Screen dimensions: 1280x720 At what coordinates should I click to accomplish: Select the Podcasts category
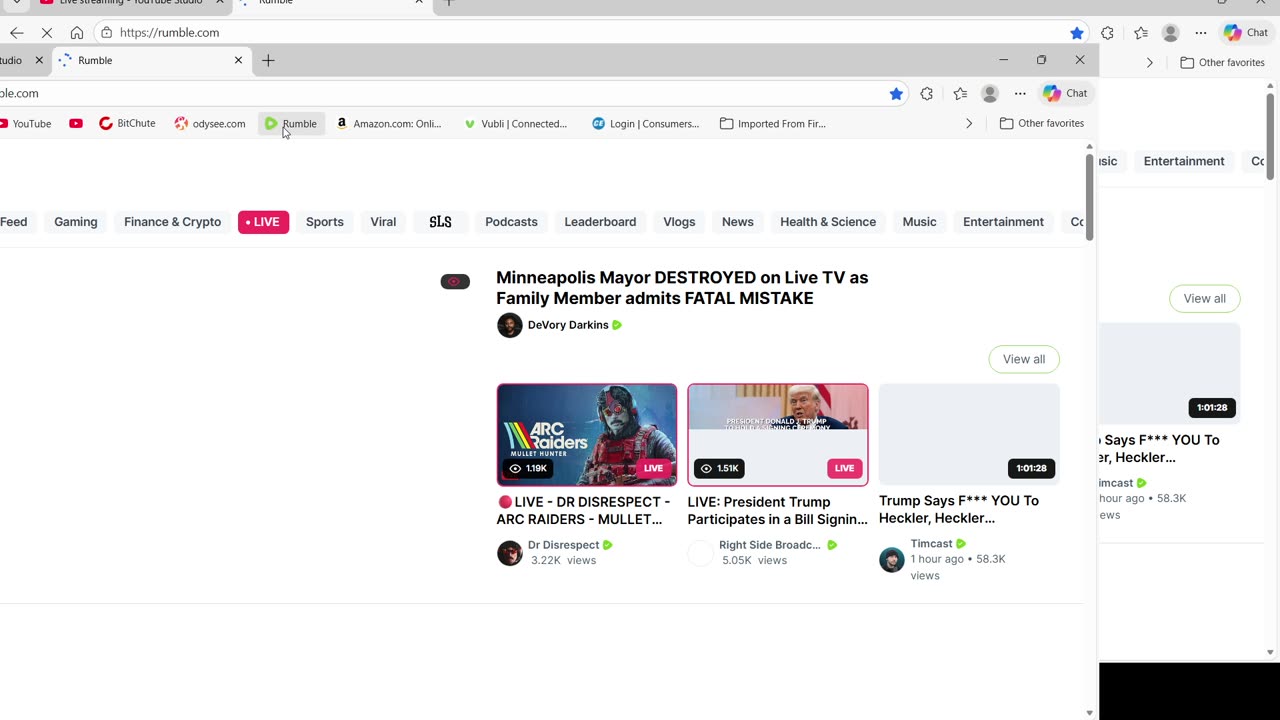[x=511, y=222]
